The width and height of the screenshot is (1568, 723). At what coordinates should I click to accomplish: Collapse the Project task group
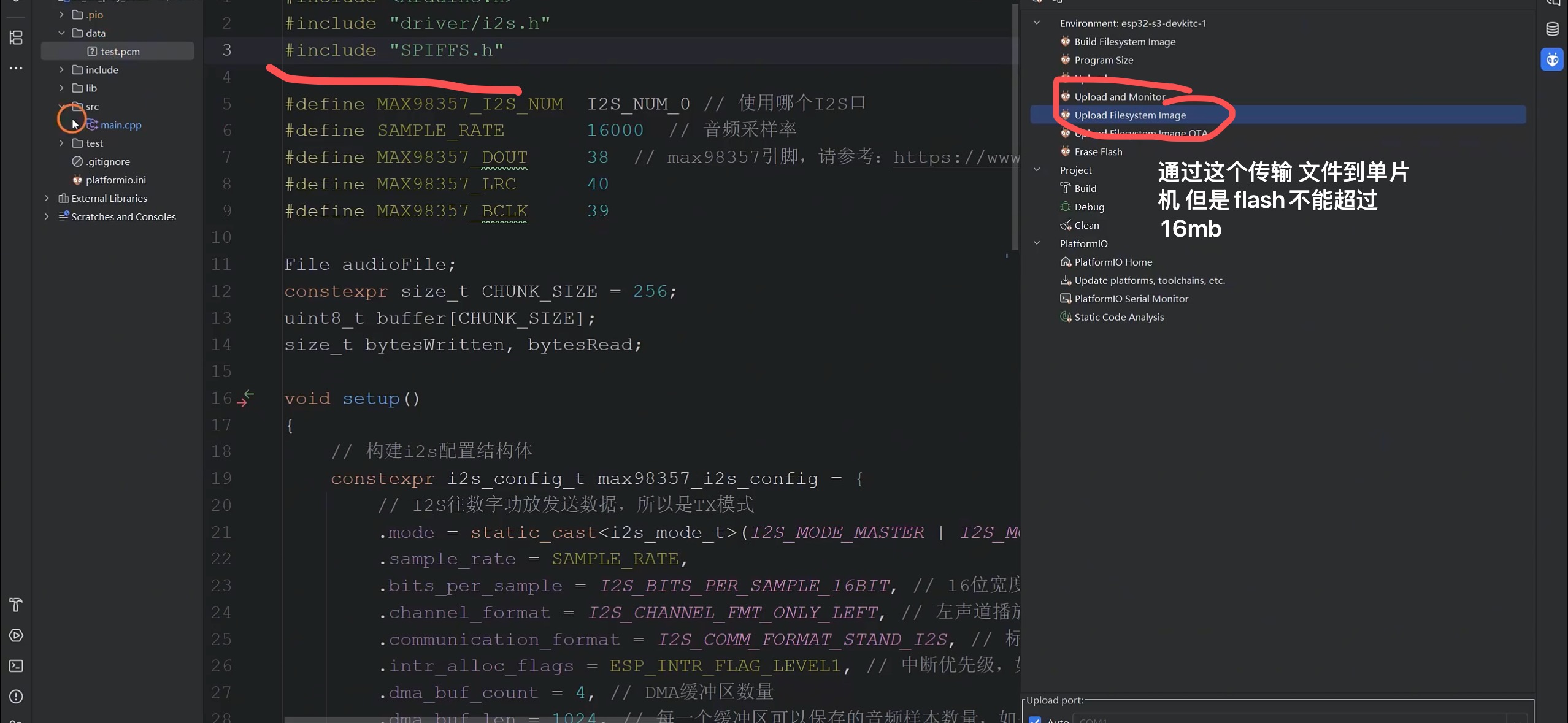[1037, 170]
